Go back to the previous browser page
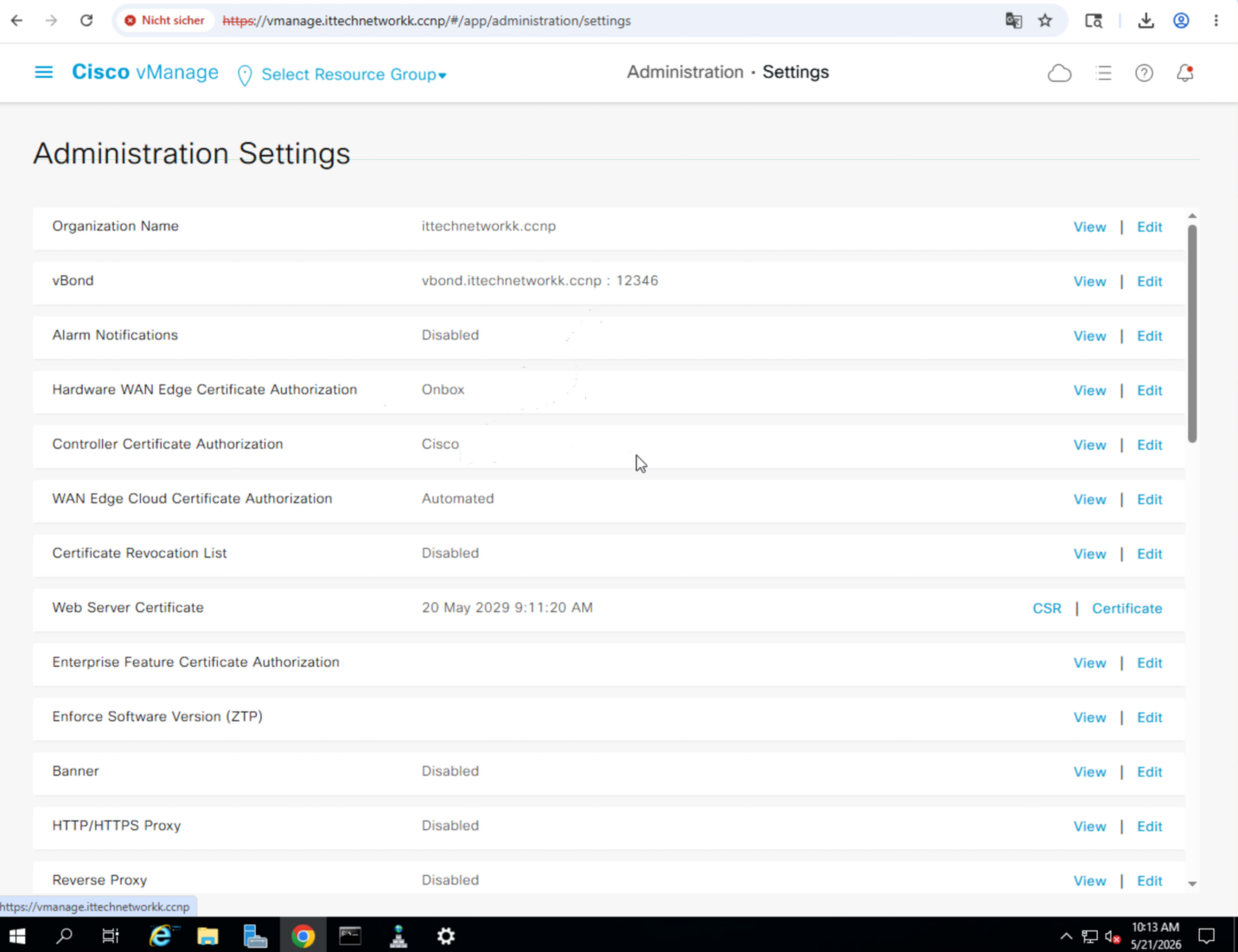The height and width of the screenshot is (952, 1238). (x=17, y=21)
